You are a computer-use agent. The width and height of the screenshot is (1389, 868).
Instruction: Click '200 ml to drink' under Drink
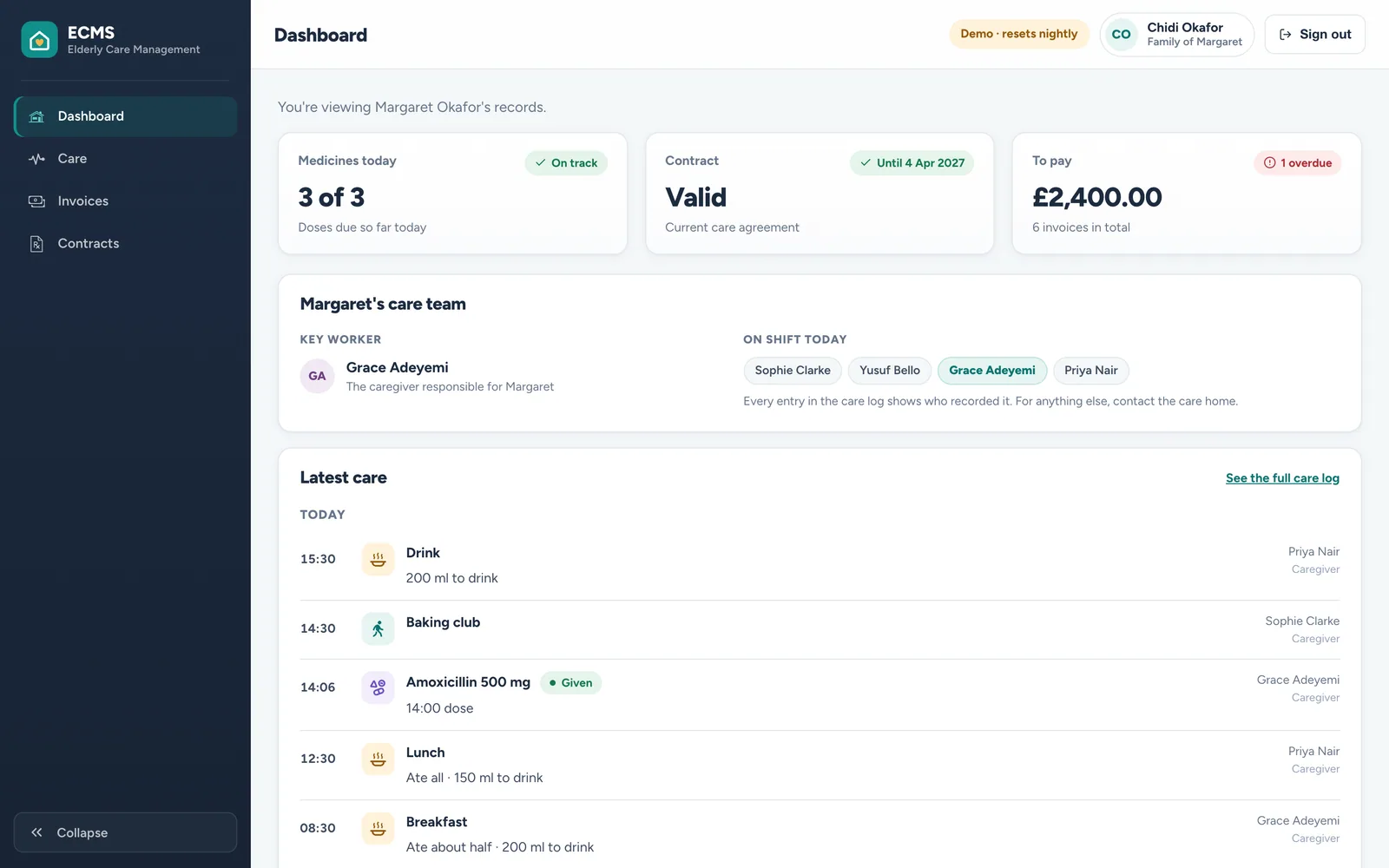452,578
